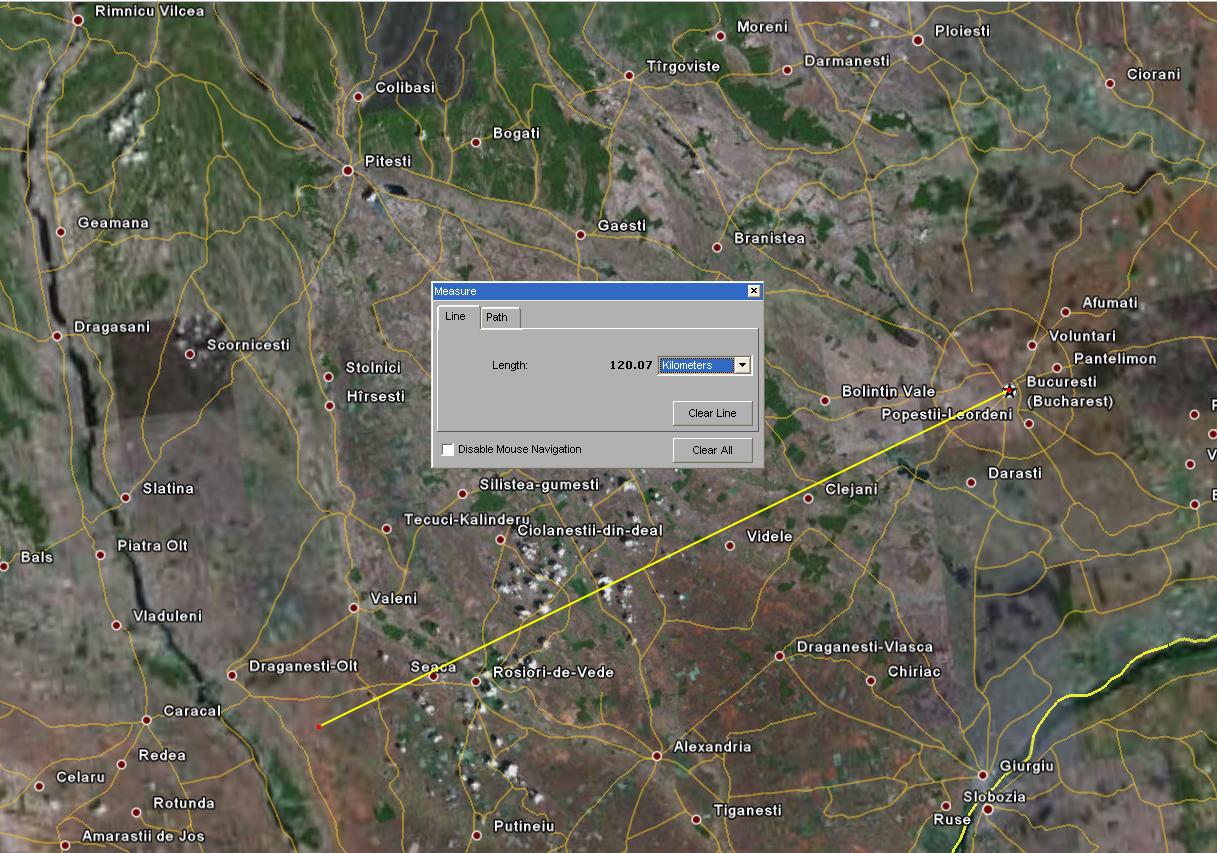This screenshot has height=853, width=1217.
Task: Click the 120.07 length value
Action: (630, 365)
